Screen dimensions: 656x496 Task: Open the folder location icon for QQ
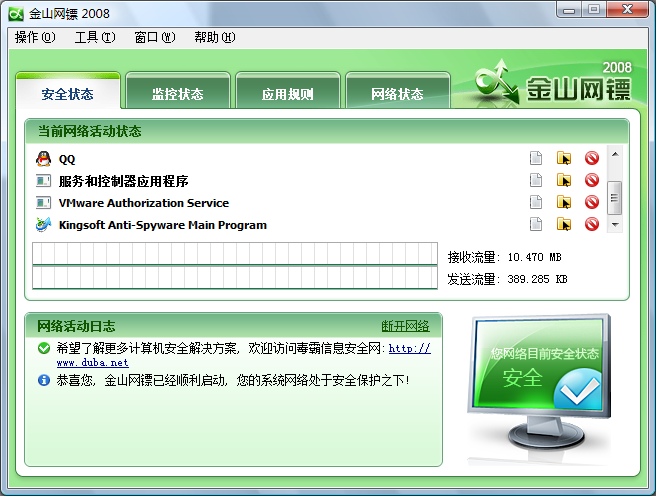pos(564,158)
